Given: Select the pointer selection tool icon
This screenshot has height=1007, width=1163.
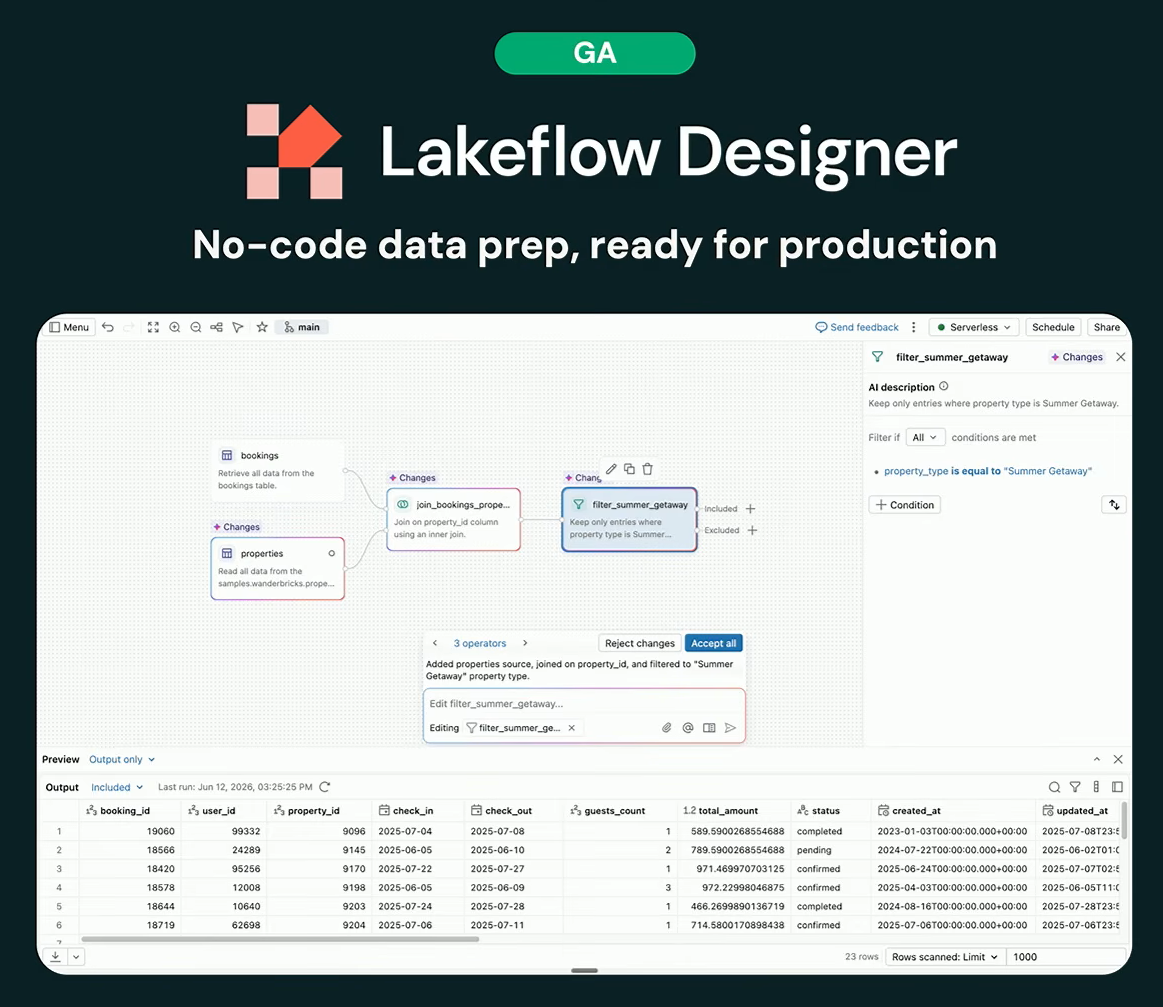Looking at the screenshot, I should pyautogui.click(x=238, y=327).
